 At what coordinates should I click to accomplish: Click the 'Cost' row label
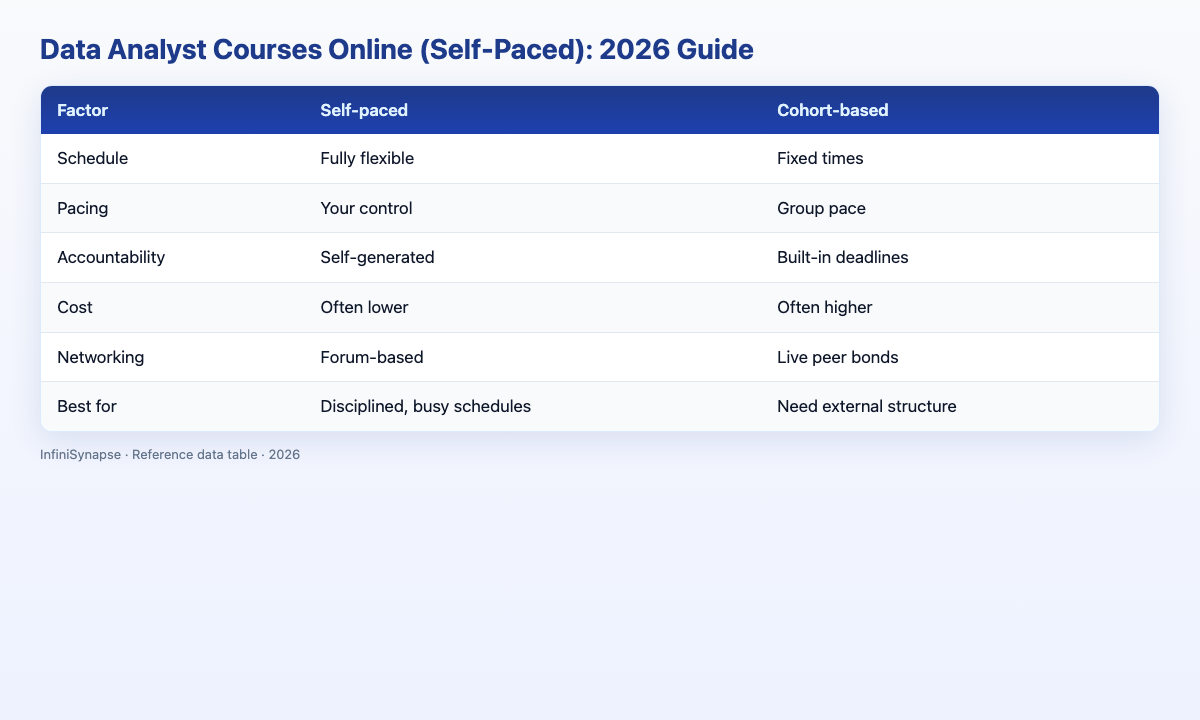(x=77, y=307)
